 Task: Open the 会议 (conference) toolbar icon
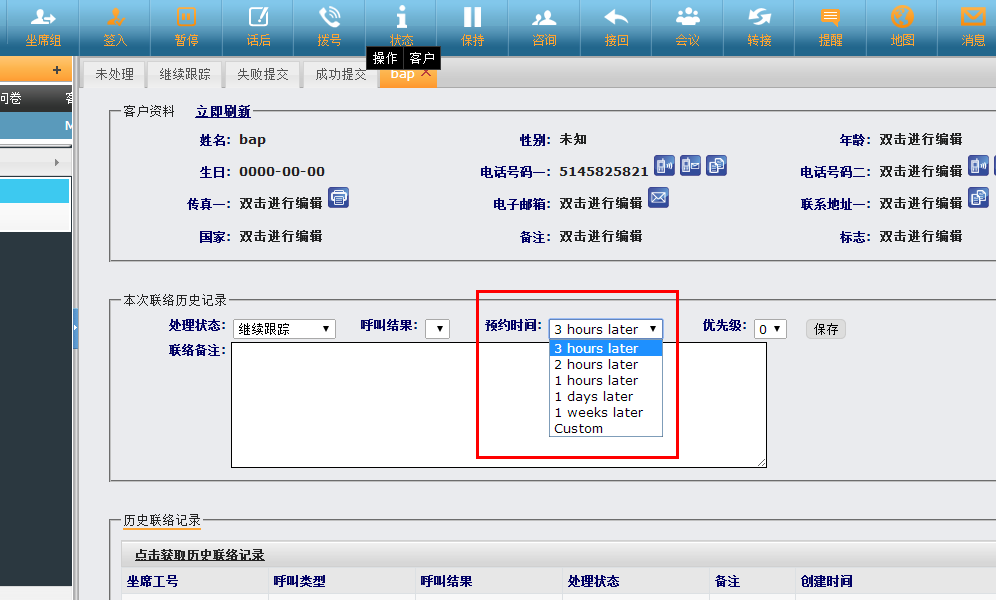coord(687,26)
